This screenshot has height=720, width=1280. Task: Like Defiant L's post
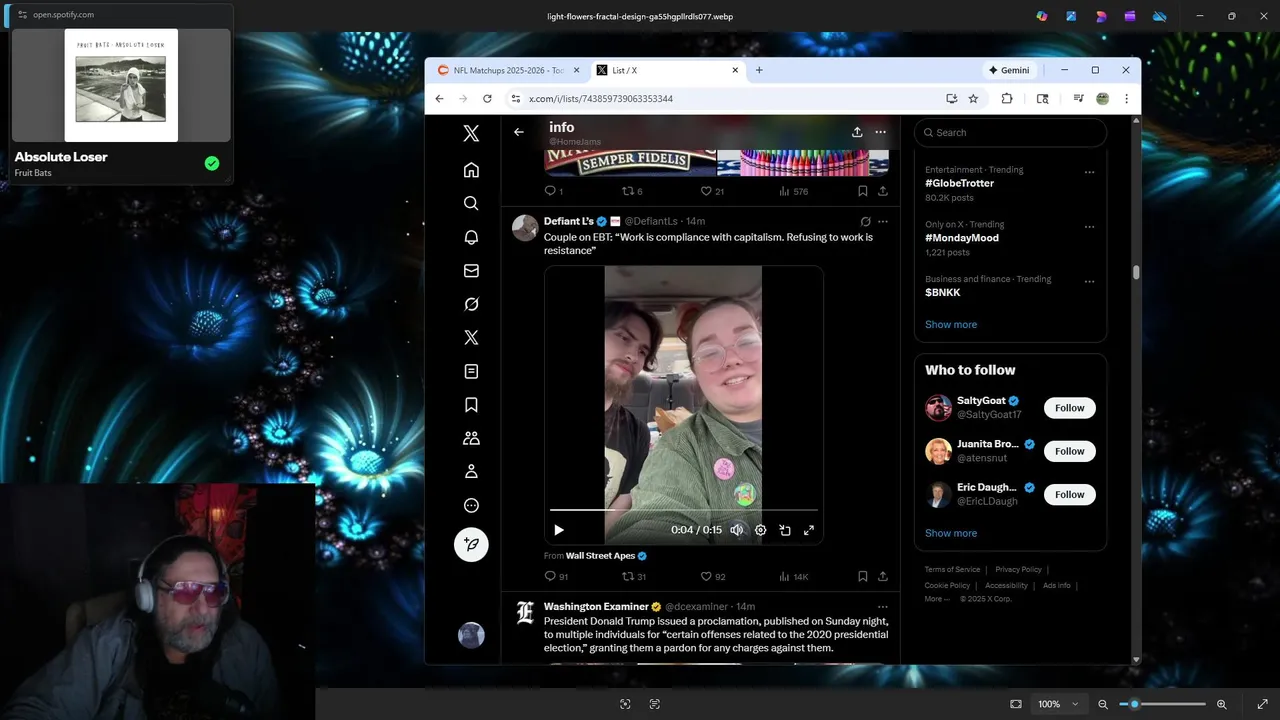(x=713, y=576)
